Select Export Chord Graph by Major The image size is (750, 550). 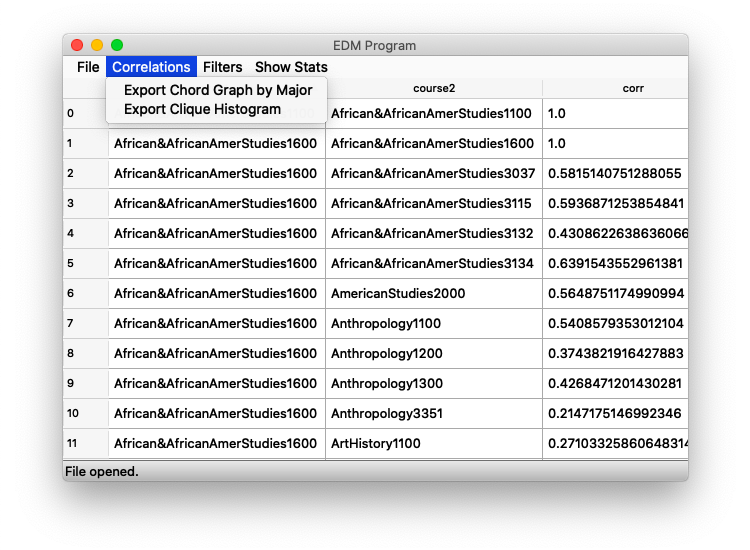tap(217, 90)
